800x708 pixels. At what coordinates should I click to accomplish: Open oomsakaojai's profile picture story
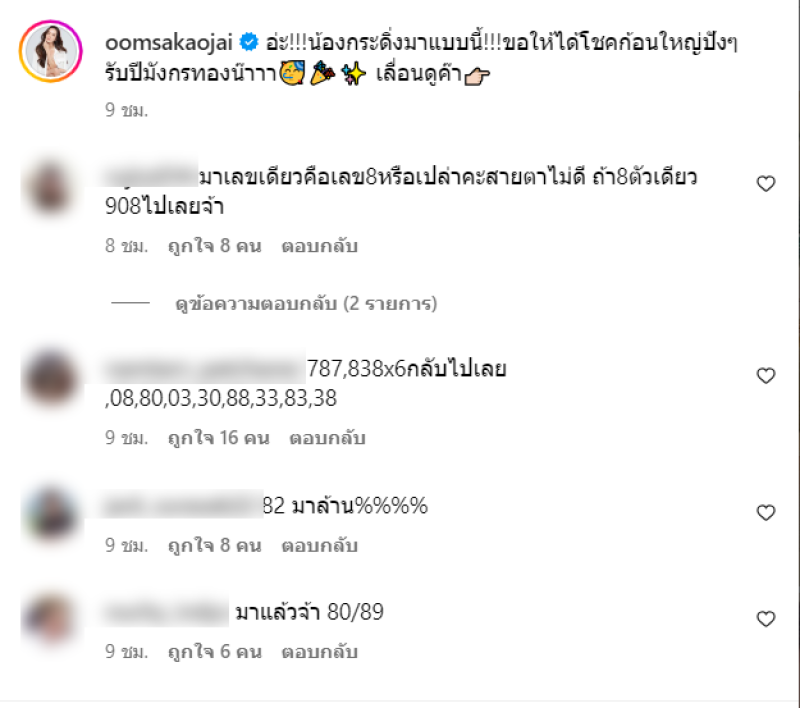click(51, 51)
